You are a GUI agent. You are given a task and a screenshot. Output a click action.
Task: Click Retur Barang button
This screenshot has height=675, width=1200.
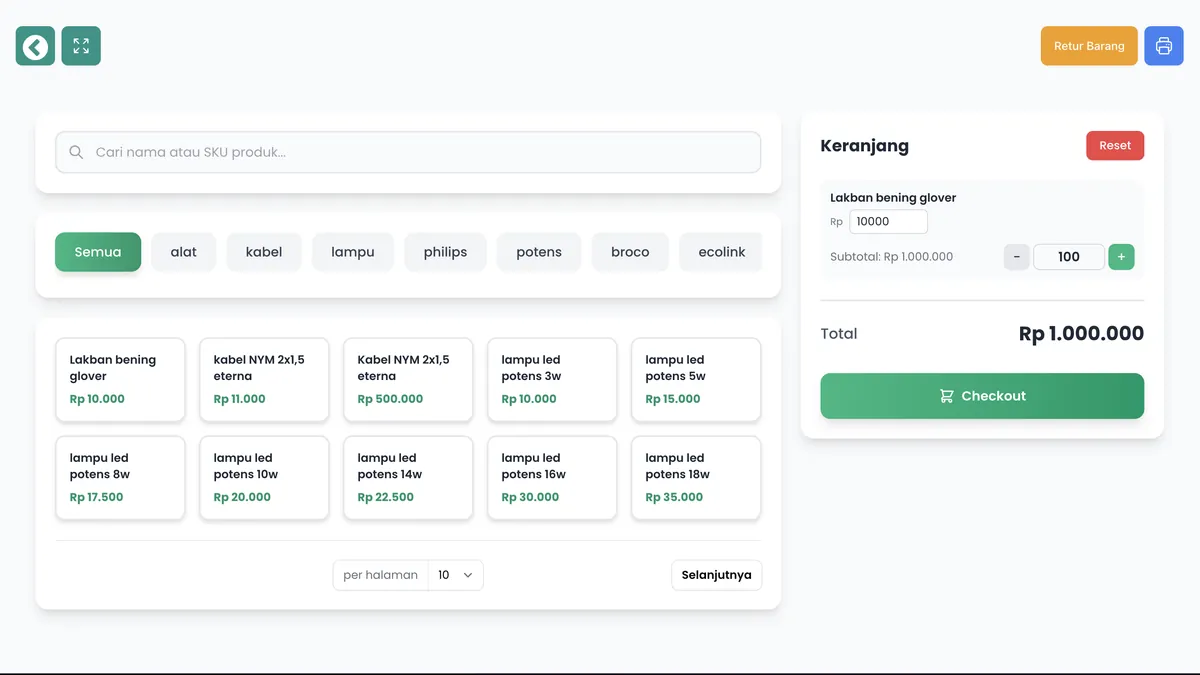[1089, 46]
